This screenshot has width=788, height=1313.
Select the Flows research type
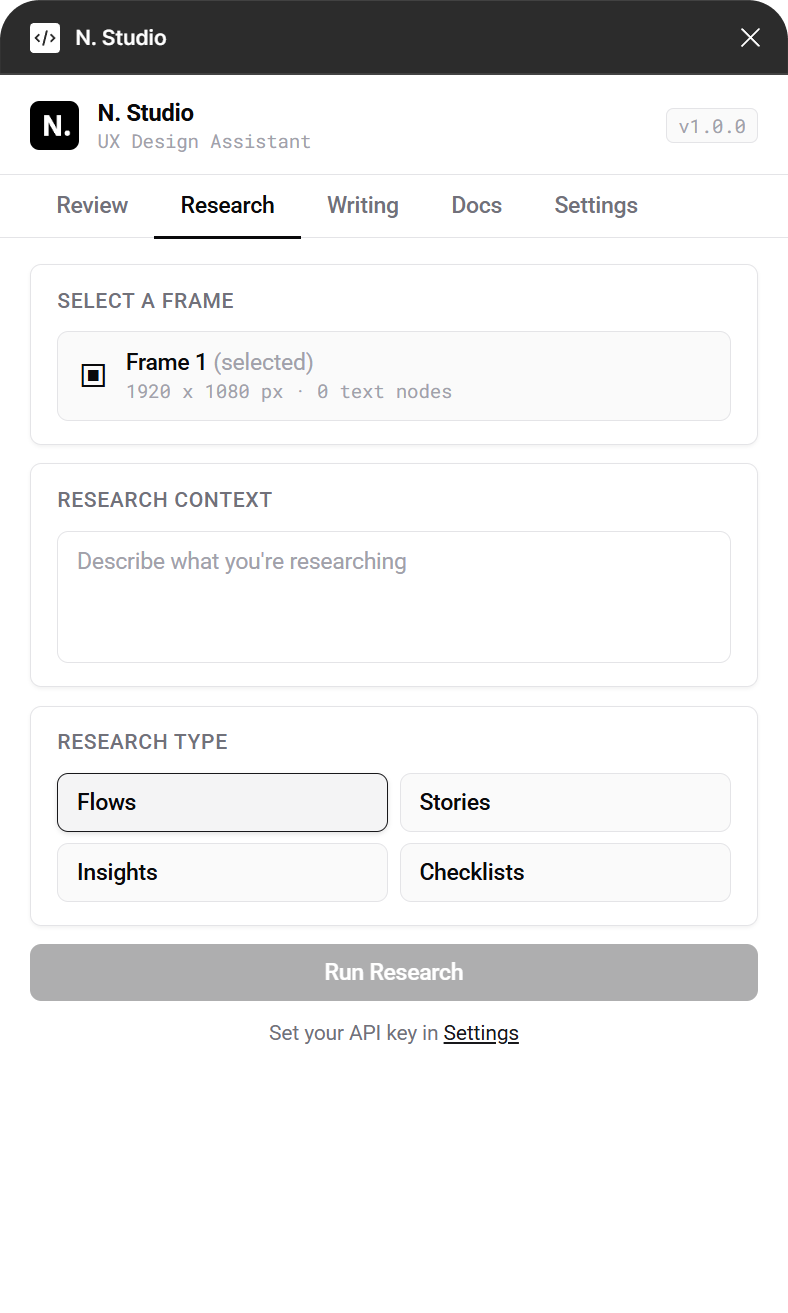(222, 802)
